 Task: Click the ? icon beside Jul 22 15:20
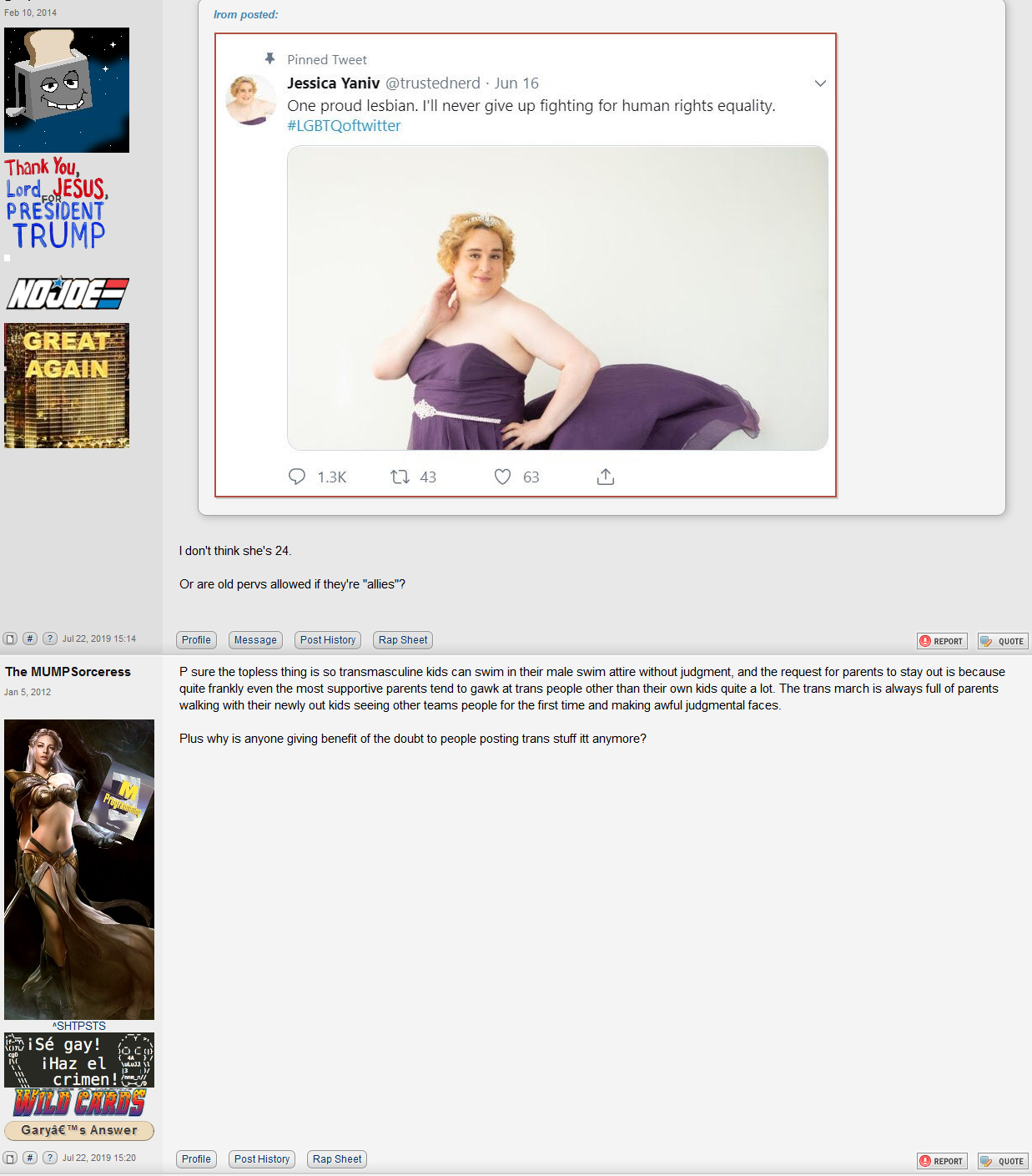(x=50, y=1158)
